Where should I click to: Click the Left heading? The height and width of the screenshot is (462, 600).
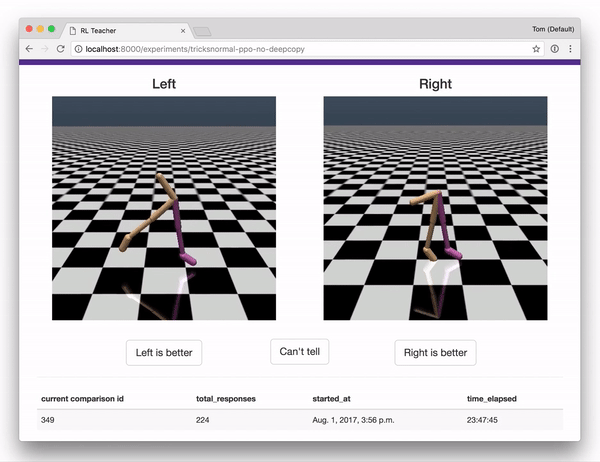pyautogui.click(x=164, y=84)
